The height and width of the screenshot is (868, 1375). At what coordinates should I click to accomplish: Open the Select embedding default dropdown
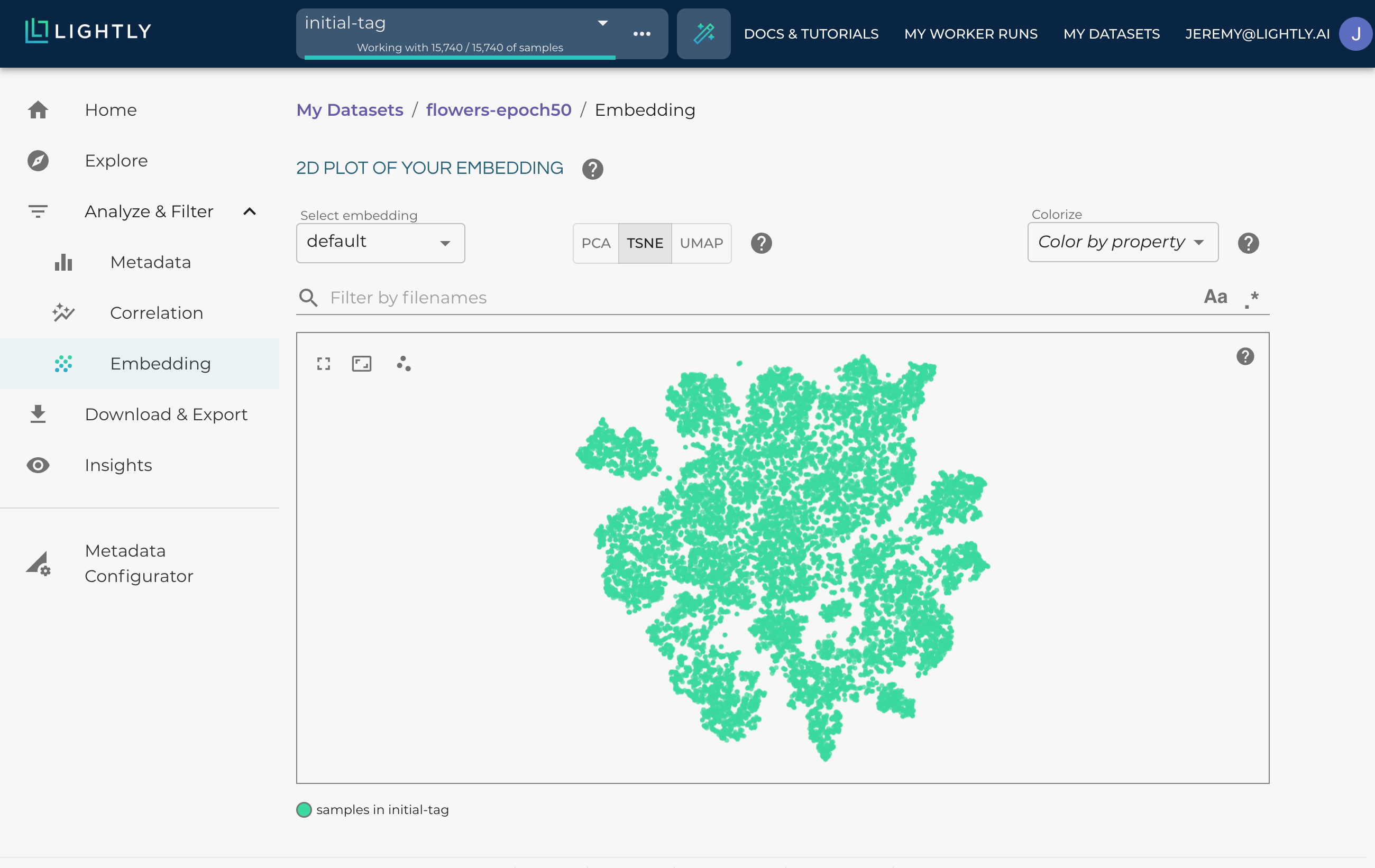pyautogui.click(x=380, y=243)
